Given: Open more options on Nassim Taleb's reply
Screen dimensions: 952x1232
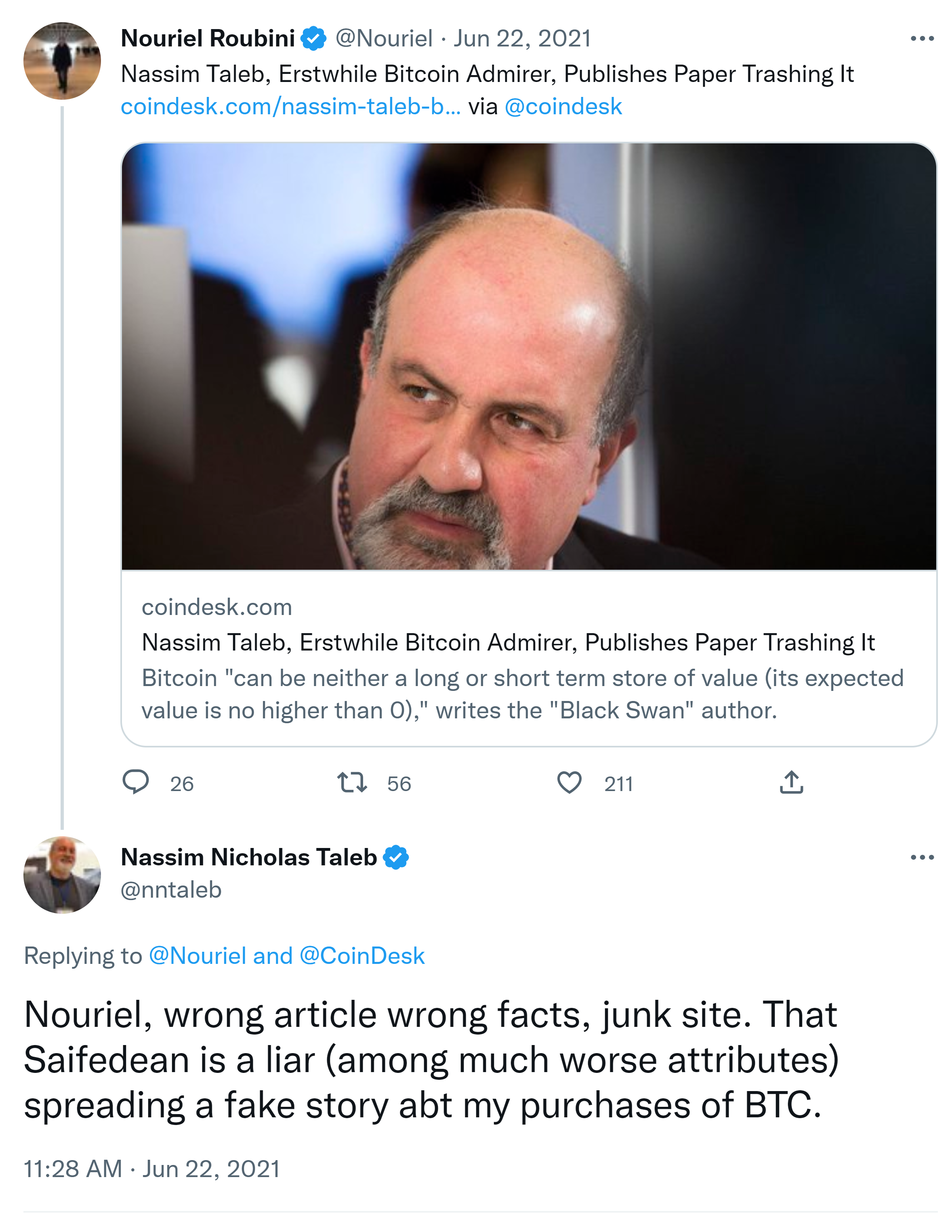Looking at the screenshot, I should tap(922, 857).
